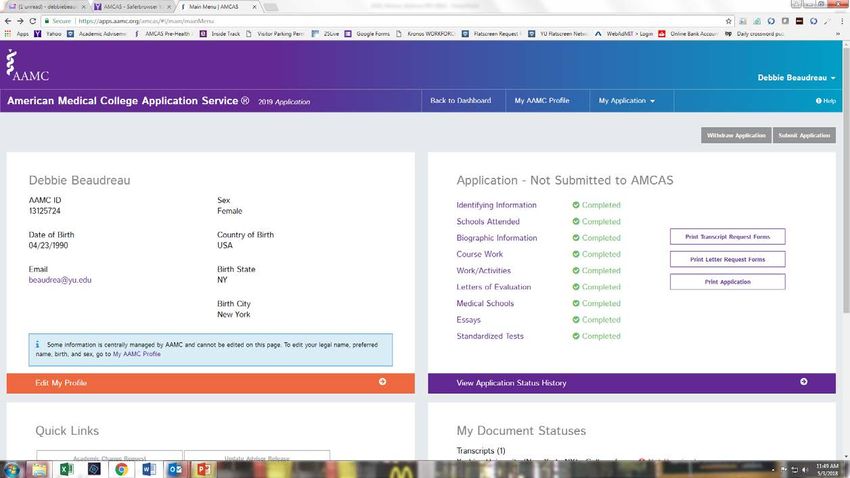Expand the My Application dropdown menu

point(627,101)
